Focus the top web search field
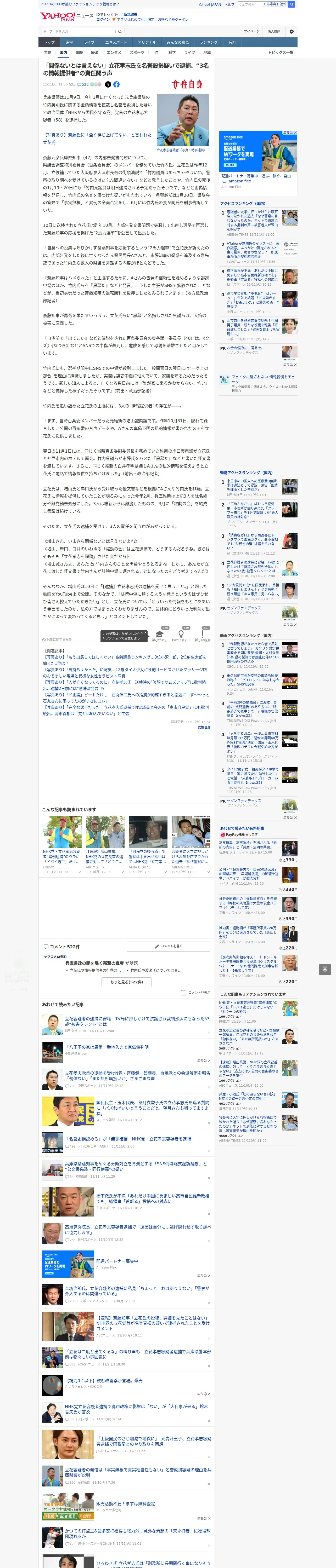Image resolution: width=336 pixels, height=1568 pixels. click(250, 4)
